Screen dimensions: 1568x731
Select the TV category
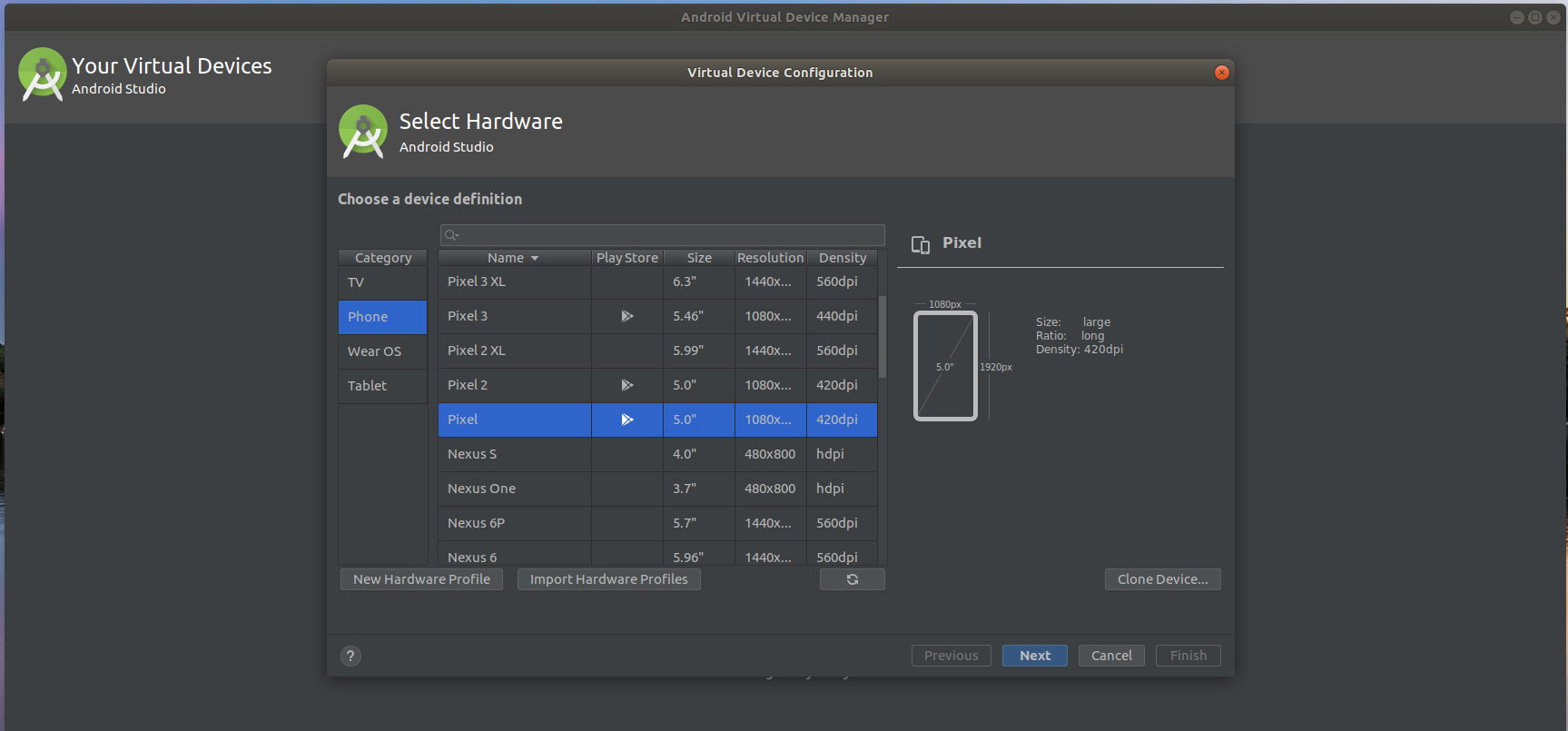(x=382, y=282)
